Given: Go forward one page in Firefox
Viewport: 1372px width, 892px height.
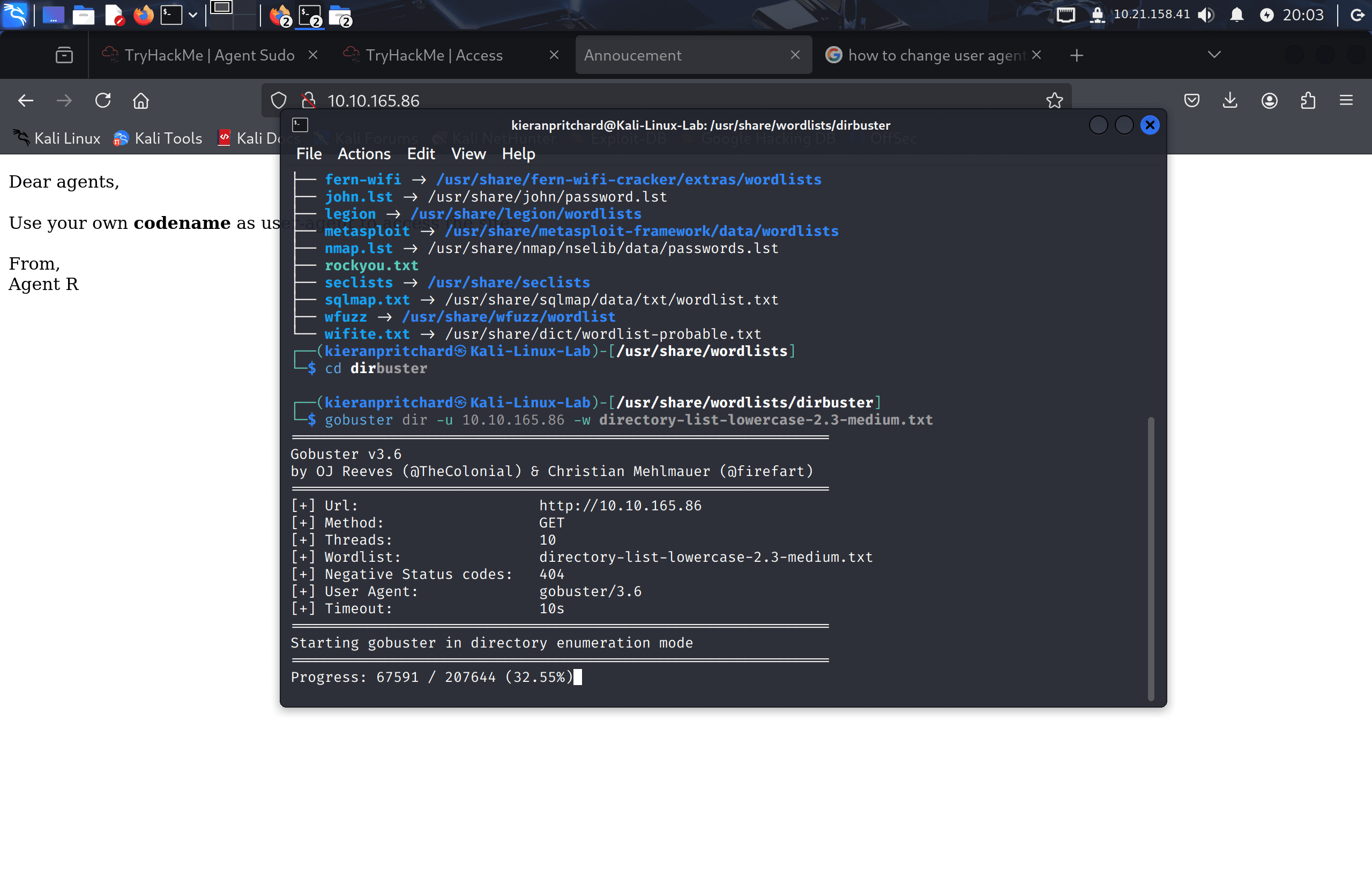Looking at the screenshot, I should click(x=64, y=101).
